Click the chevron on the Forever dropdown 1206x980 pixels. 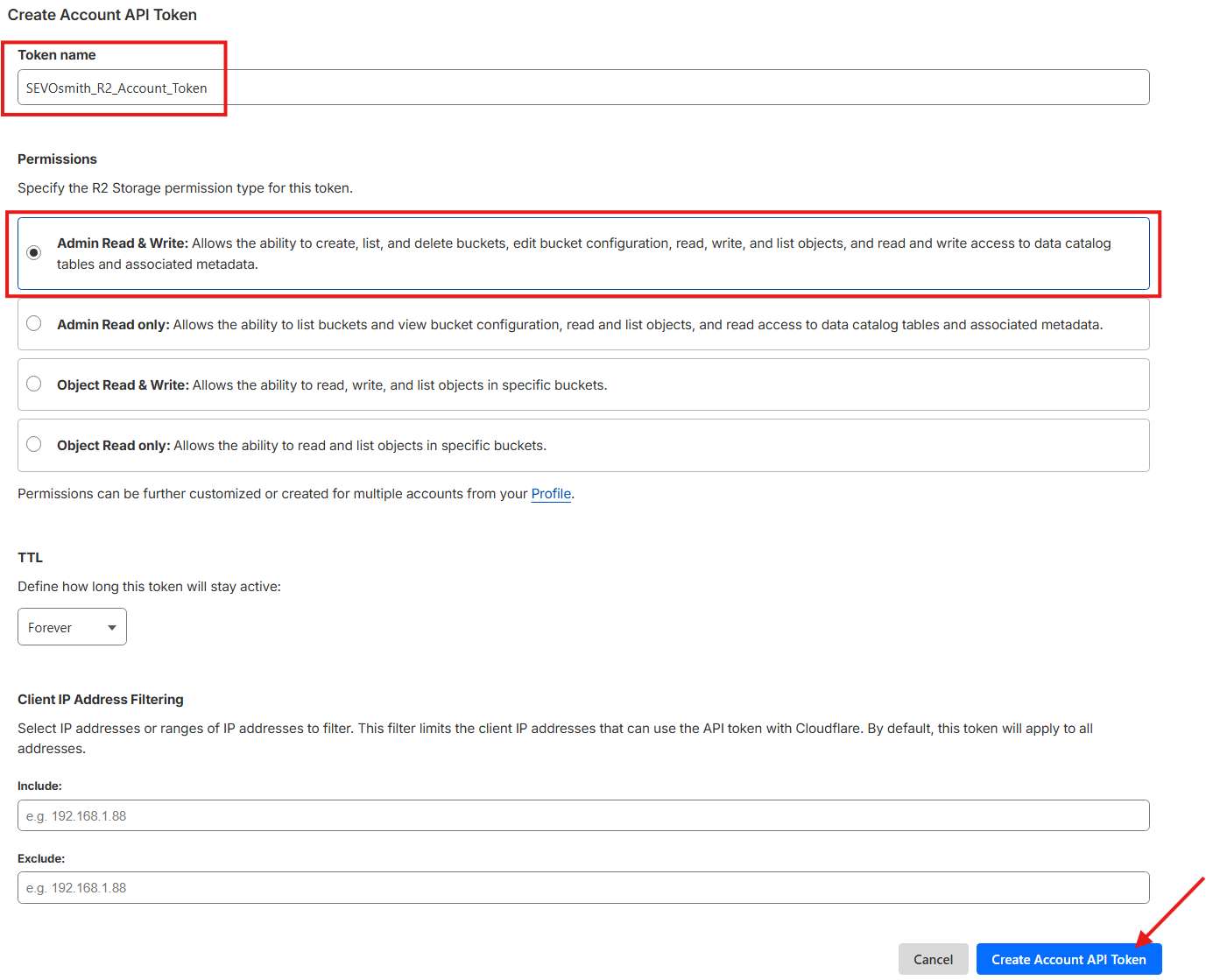111,626
